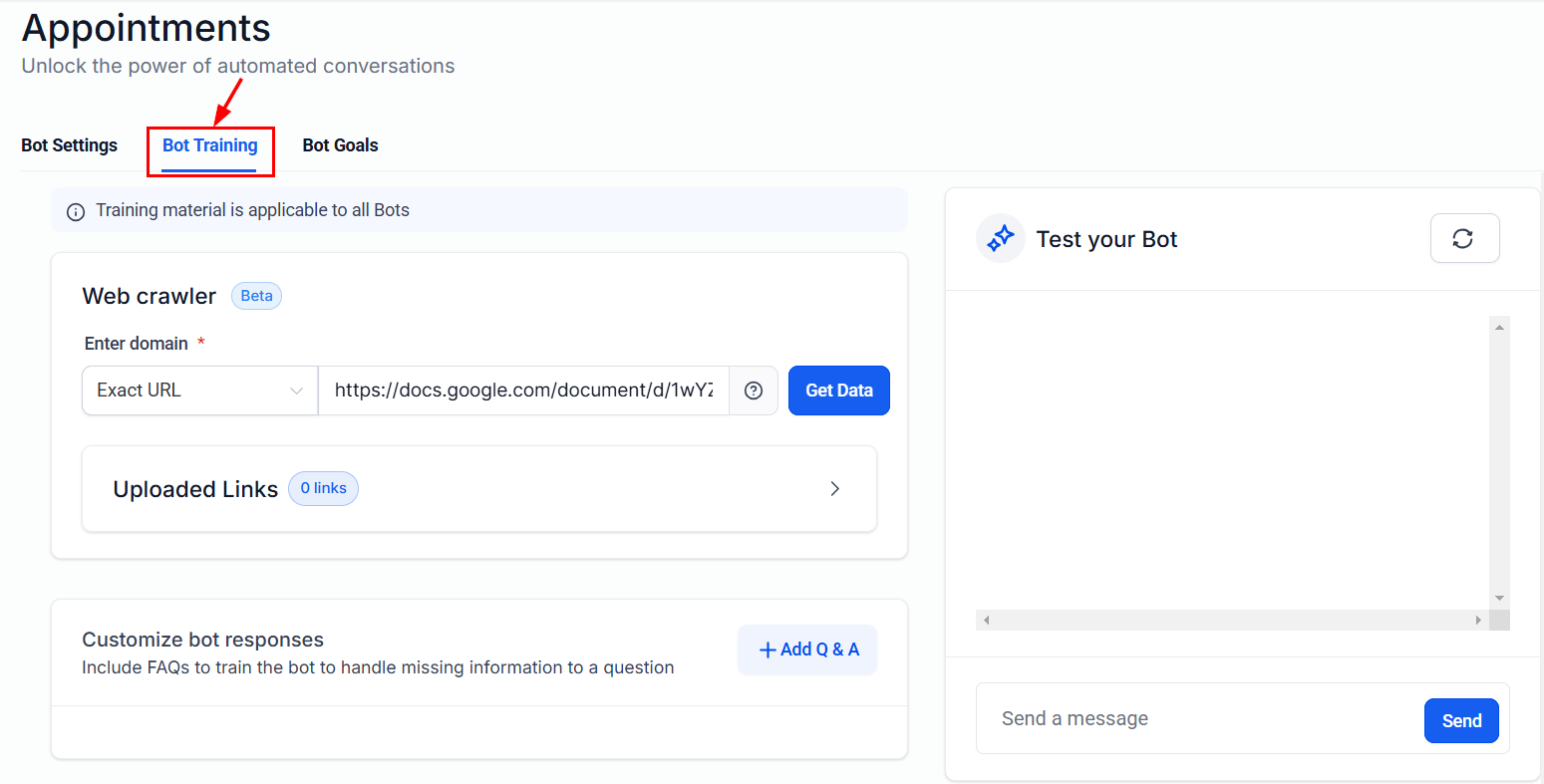This screenshot has width=1544, height=784.
Task: Click the plus icon on Add Q & A
Action: pyautogui.click(x=768, y=651)
